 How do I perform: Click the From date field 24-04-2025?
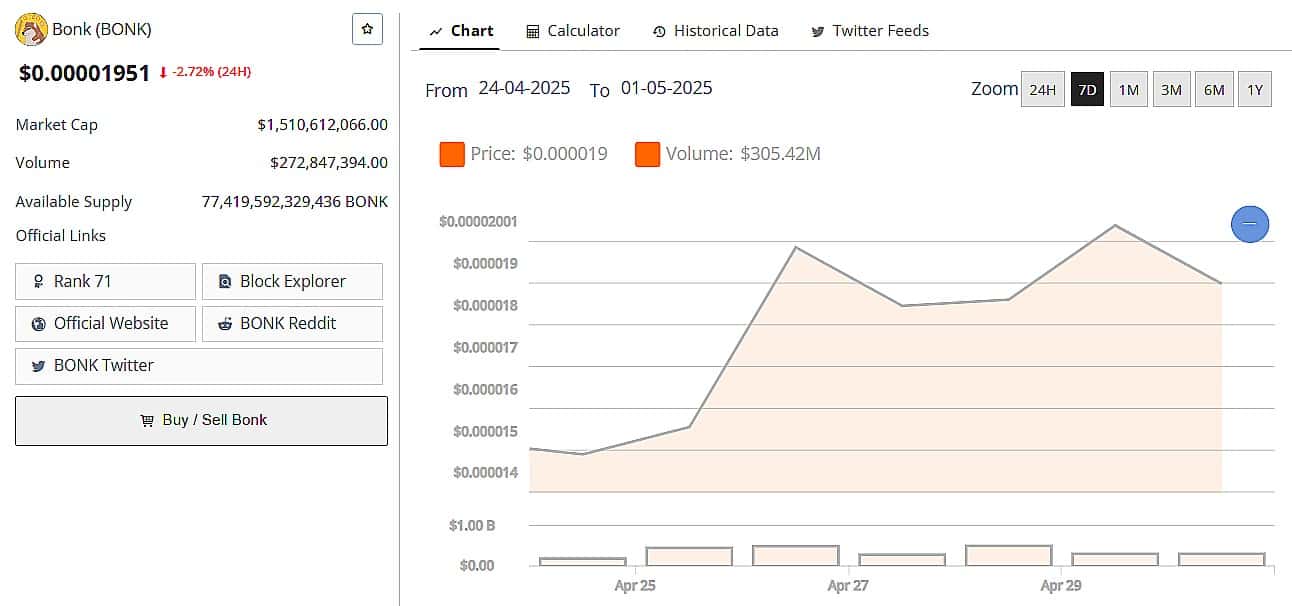point(524,88)
